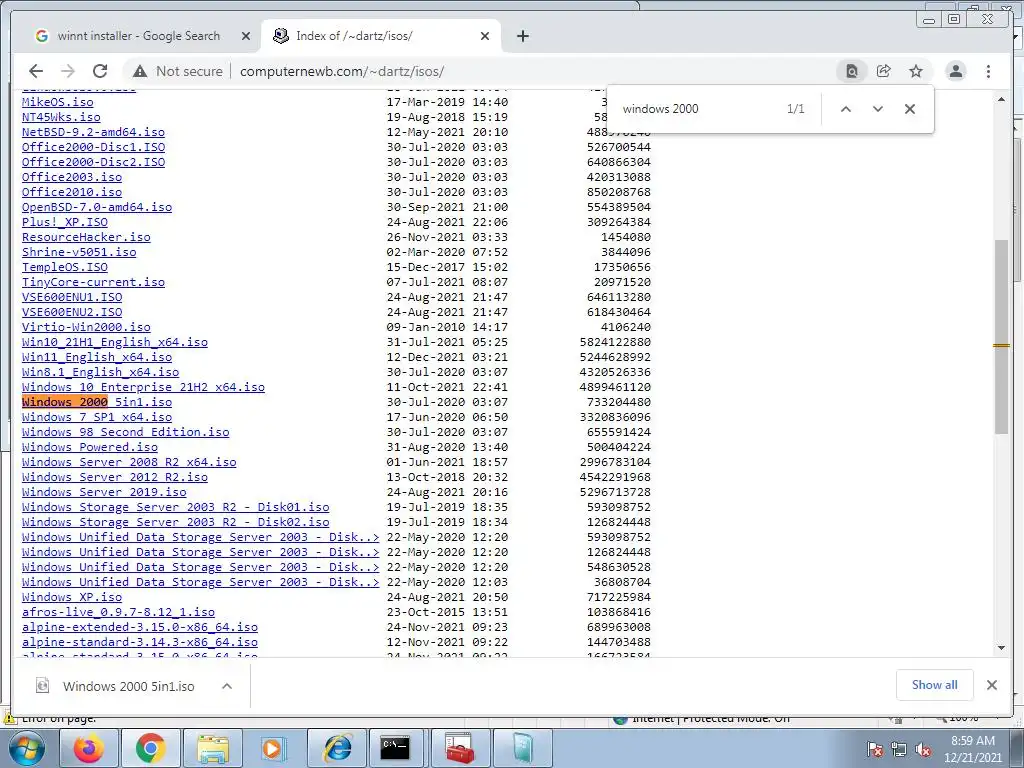This screenshot has height=768, width=1024.
Task: Click the find bar text field
Action: (x=699, y=109)
